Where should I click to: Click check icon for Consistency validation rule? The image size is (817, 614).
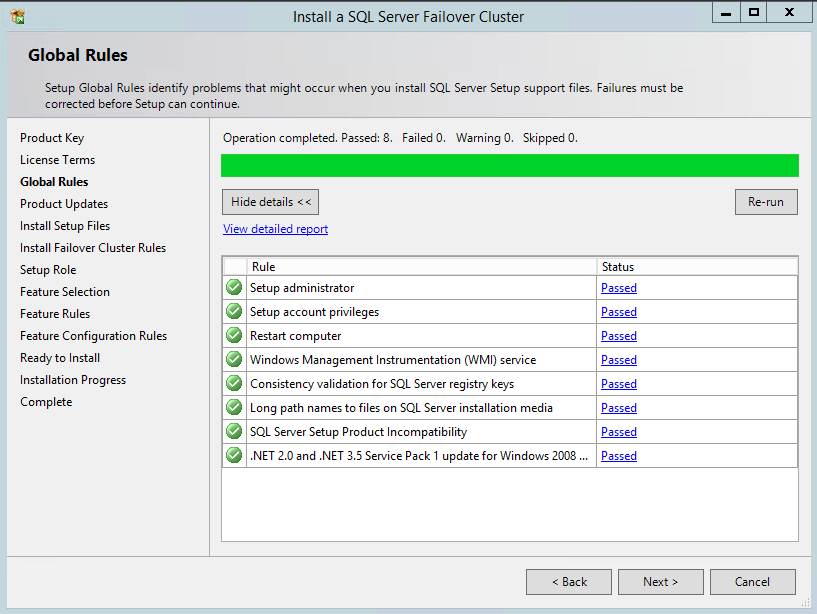tap(234, 384)
